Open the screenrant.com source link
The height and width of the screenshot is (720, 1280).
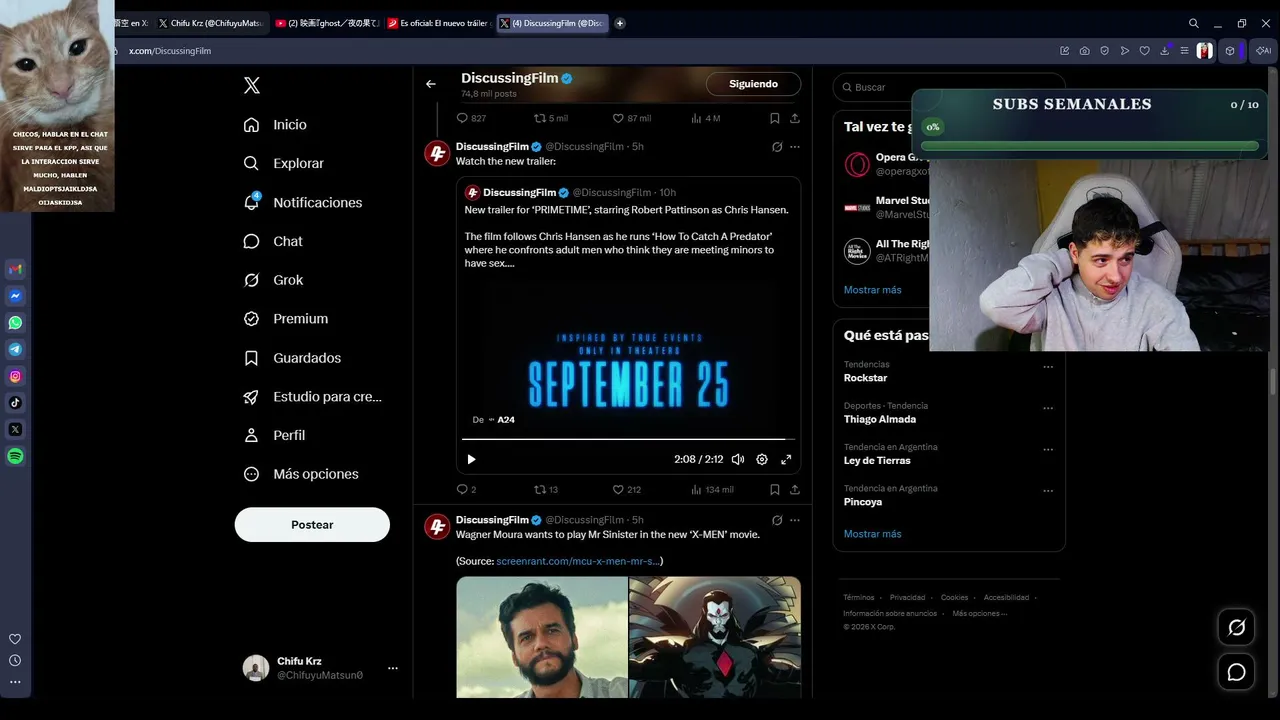578,561
